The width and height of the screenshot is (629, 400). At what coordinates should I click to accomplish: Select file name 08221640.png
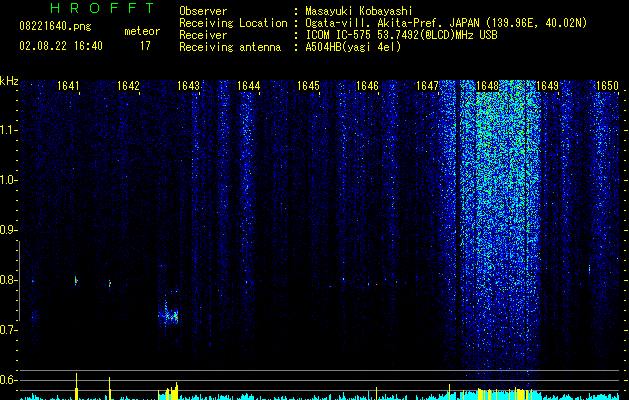55,27
